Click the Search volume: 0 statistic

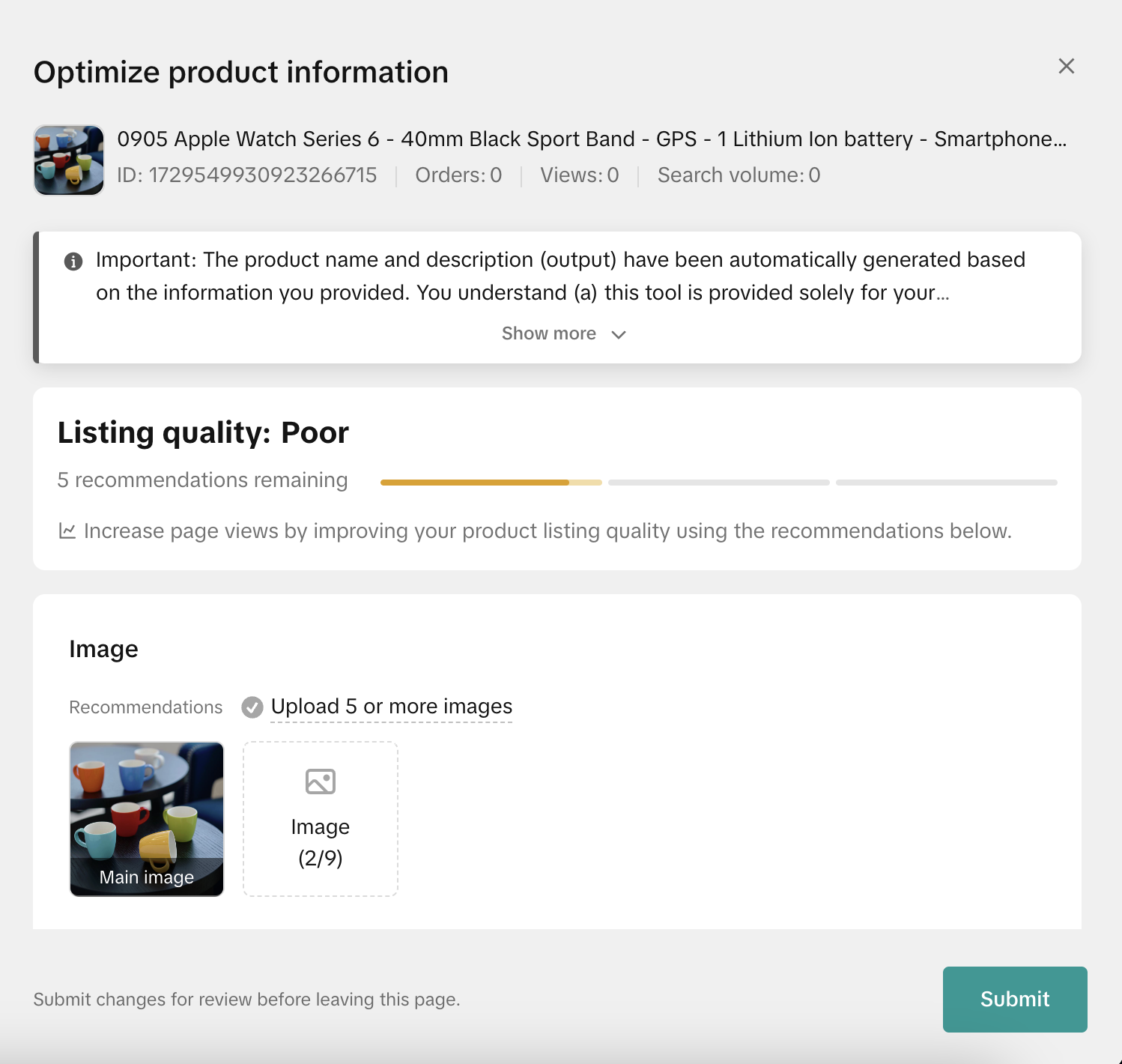[739, 175]
